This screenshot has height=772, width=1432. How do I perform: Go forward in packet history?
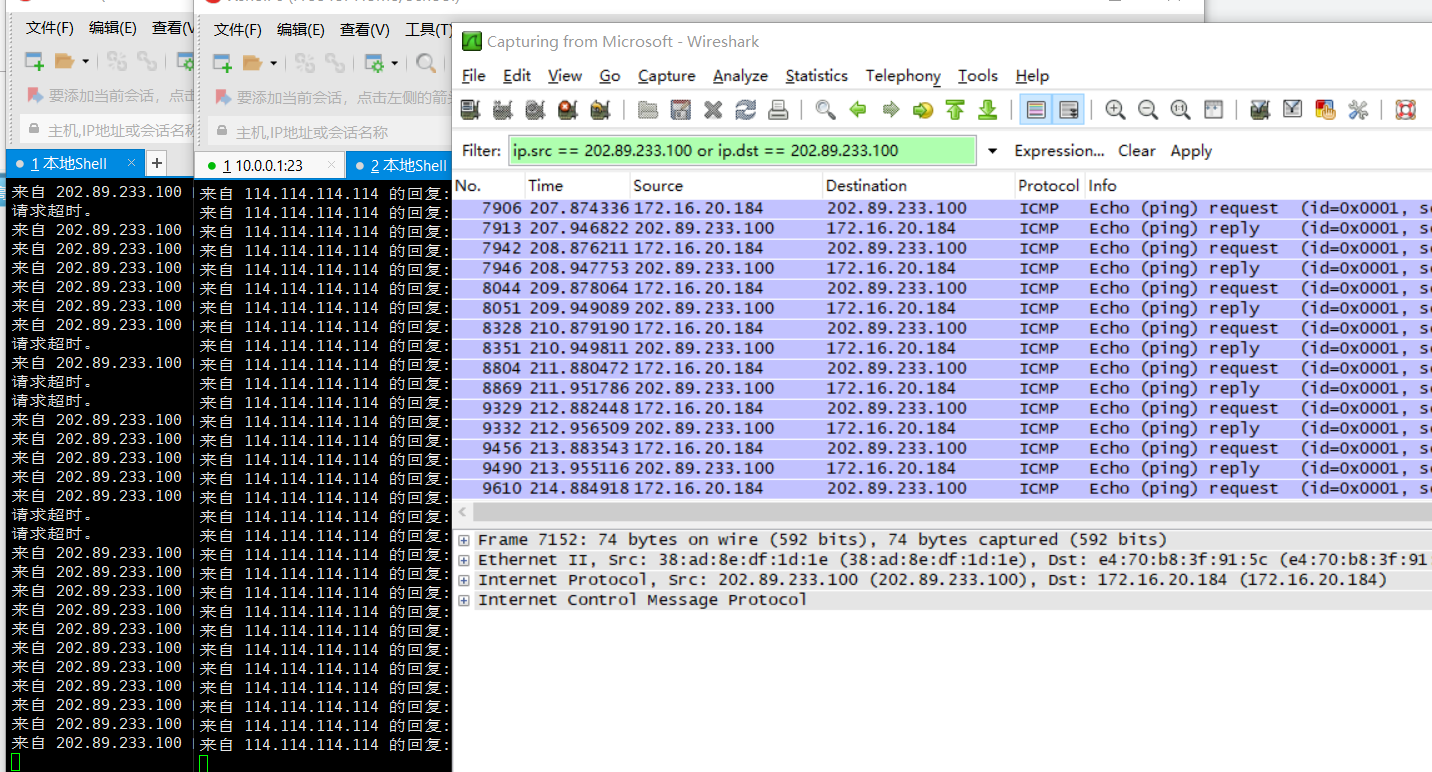click(890, 110)
